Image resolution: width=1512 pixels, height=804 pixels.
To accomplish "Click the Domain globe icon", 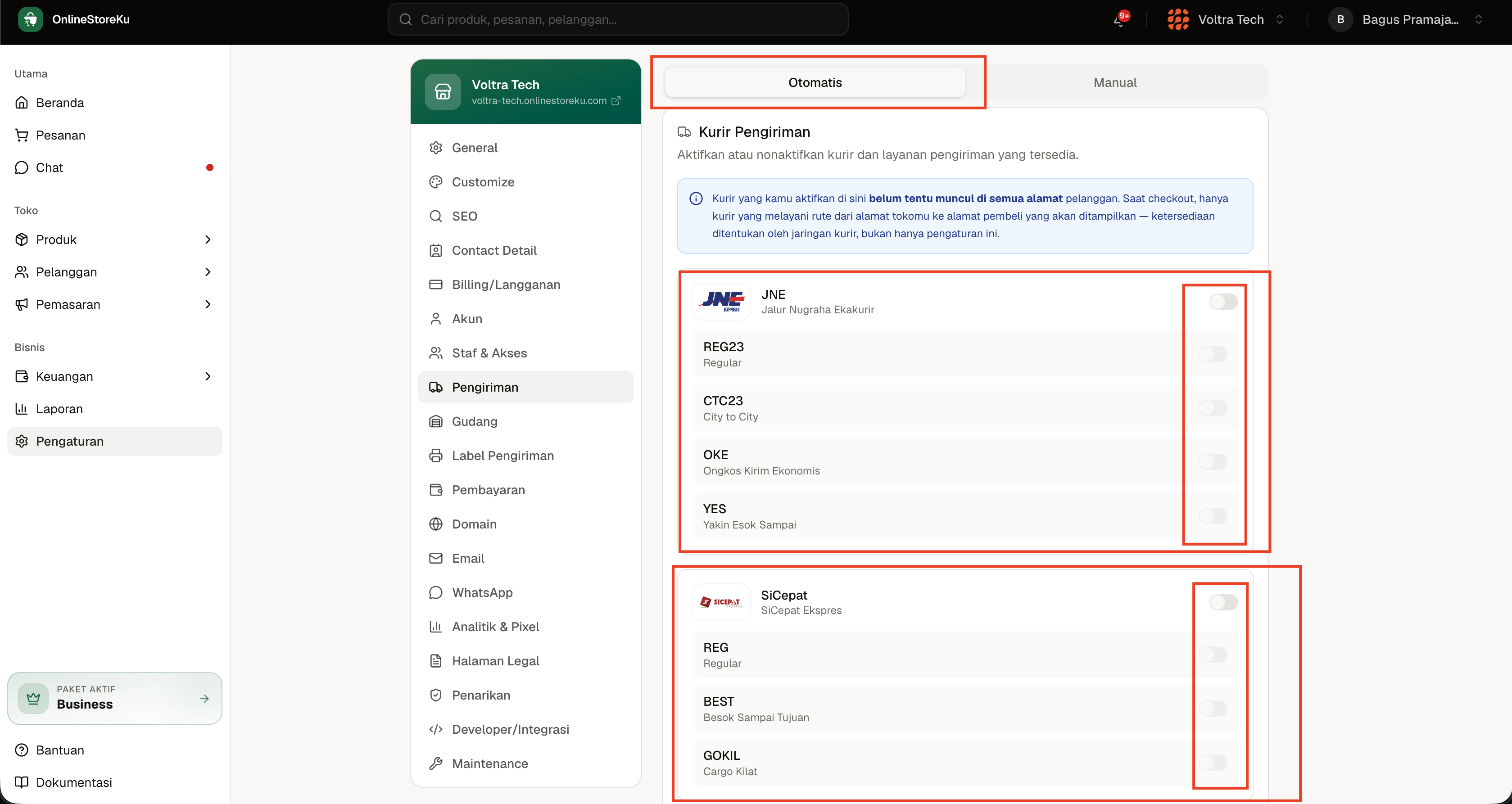I will pos(435,524).
